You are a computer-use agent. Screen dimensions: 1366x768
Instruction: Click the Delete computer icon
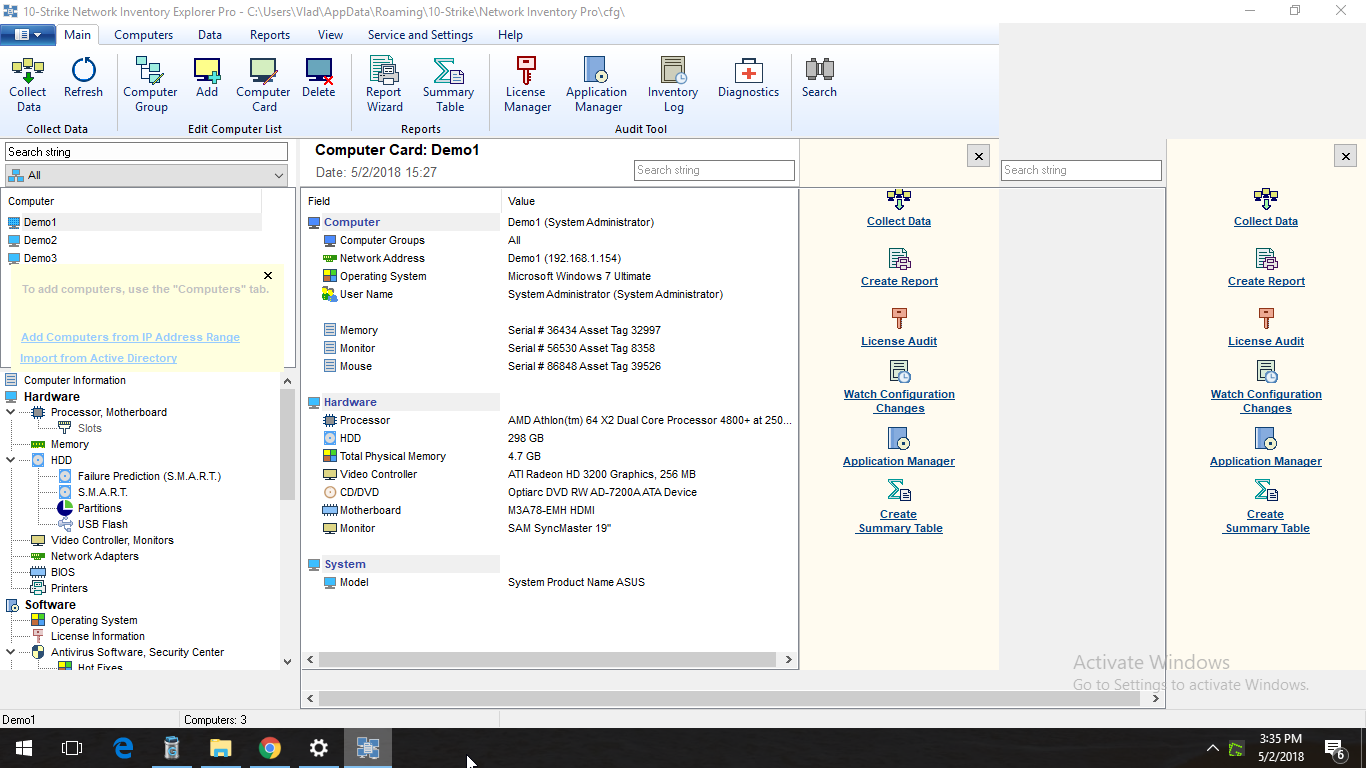(x=319, y=78)
